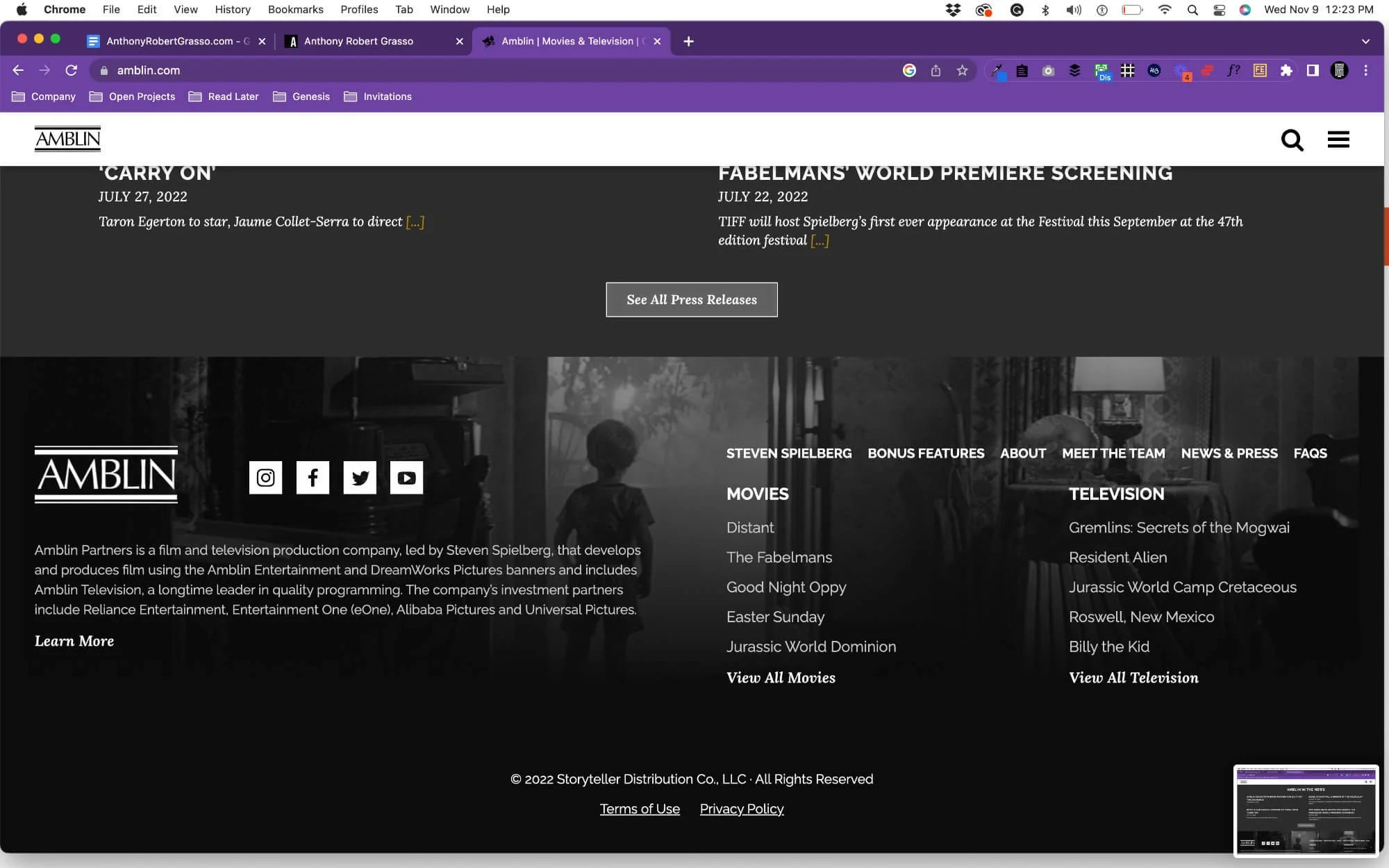
Task: Toggle Chrome side panel icon
Action: [1313, 70]
